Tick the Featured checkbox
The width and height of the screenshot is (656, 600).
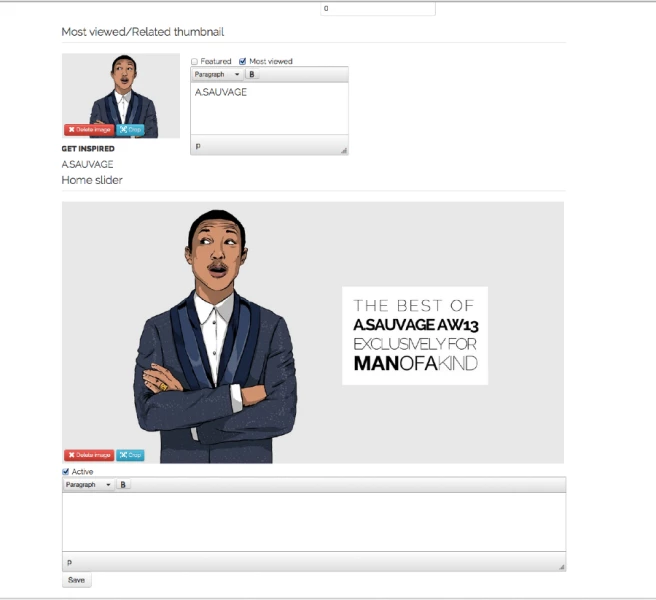click(x=194, y=62)
